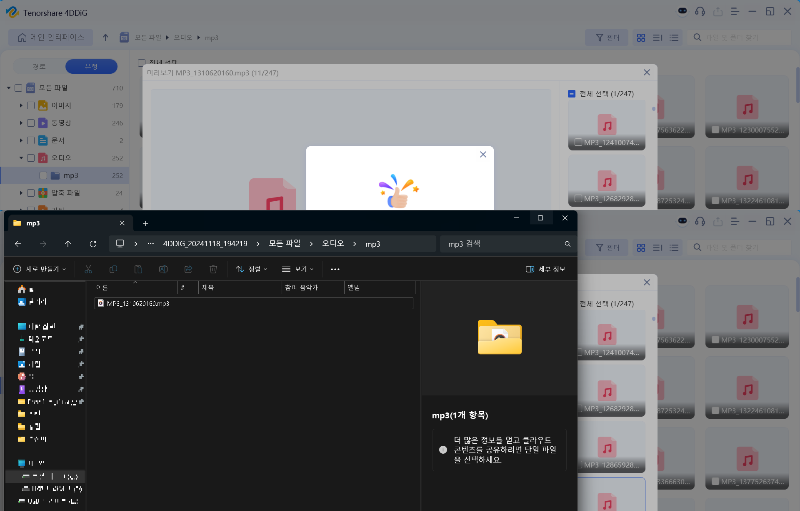800x511 pixels.
Task: Open AI robot assistant in top 4DDiG window
Action: [x=682, y=11]
